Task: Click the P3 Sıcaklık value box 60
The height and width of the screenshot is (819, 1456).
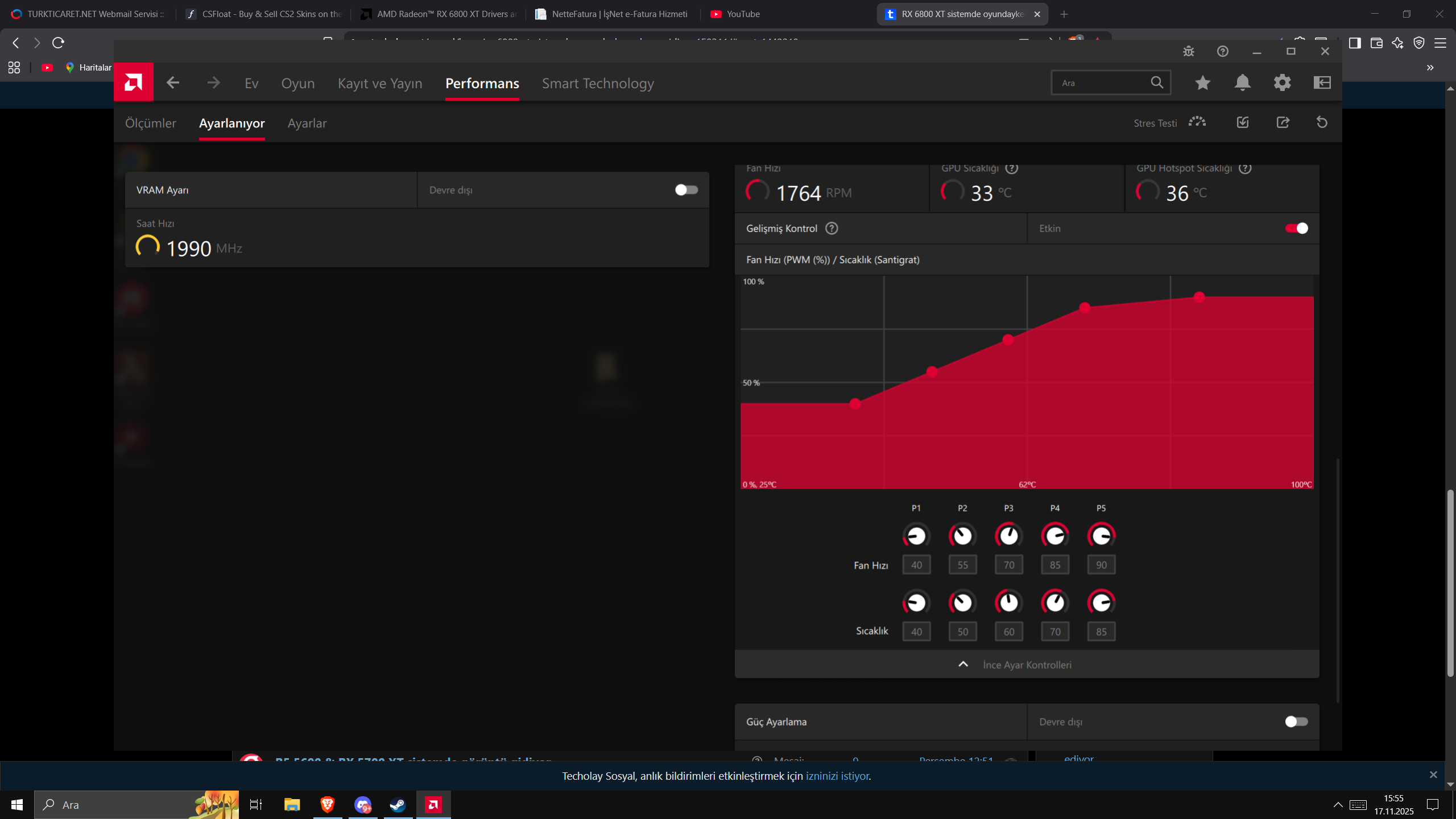Action: click(x=1008, y=631)
